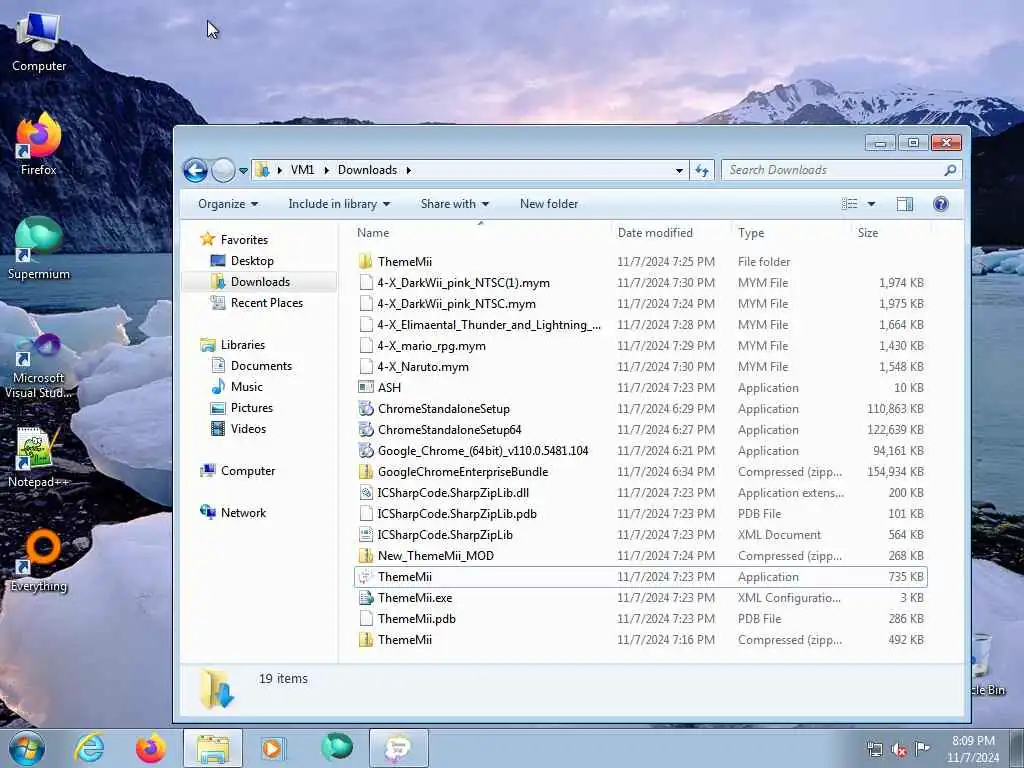1024x768 pixels.
Task: Select the GoogleChromeEnterpriseBundle zip icon
Action: tap(366, 472)
